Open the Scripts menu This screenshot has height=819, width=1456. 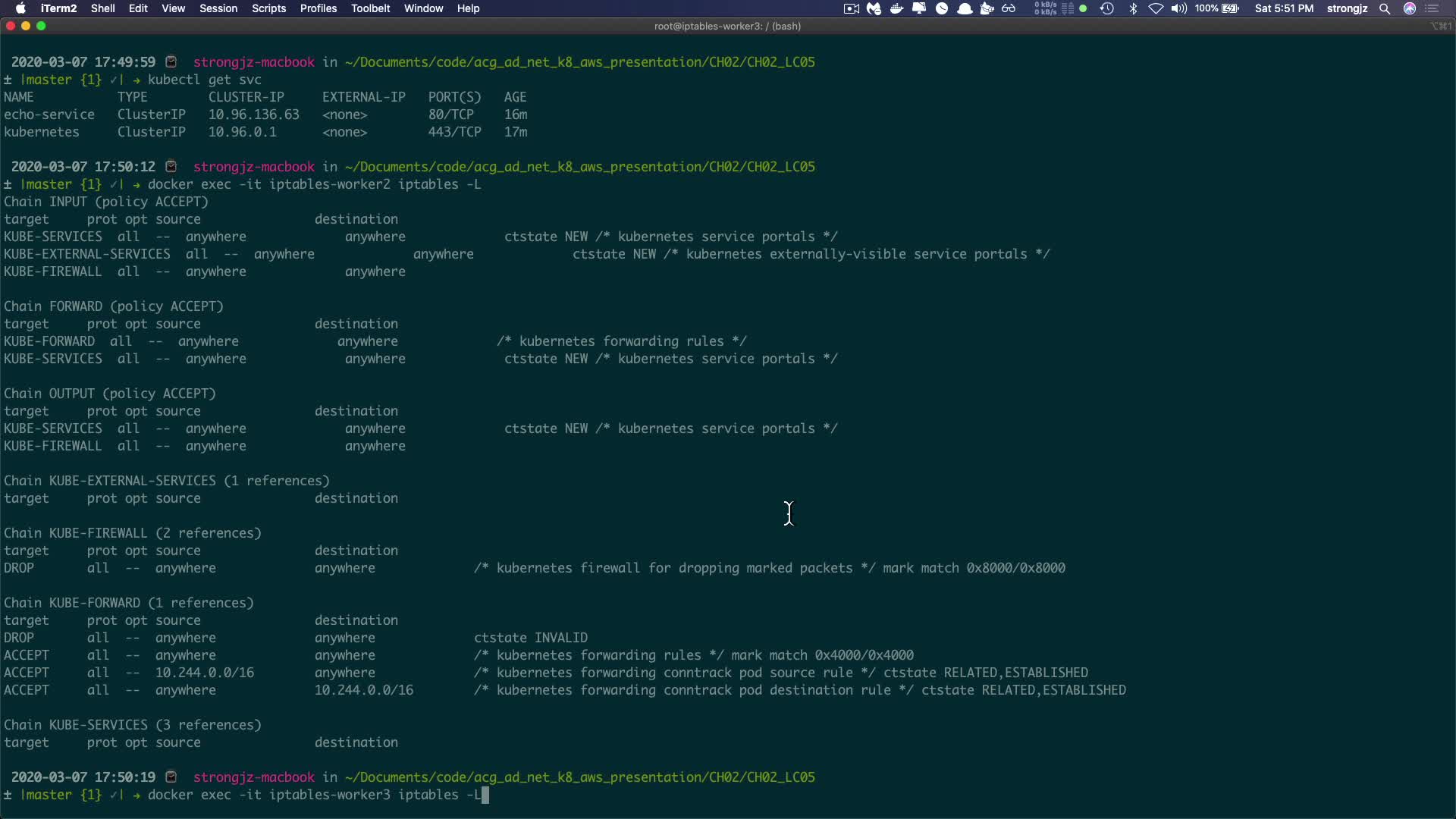coord(268,8)
